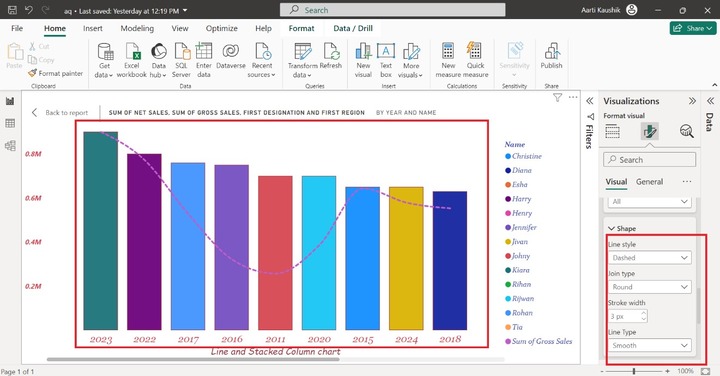Click Format painter
Screen dimensions: 720x376
click(x=56, y=73)
